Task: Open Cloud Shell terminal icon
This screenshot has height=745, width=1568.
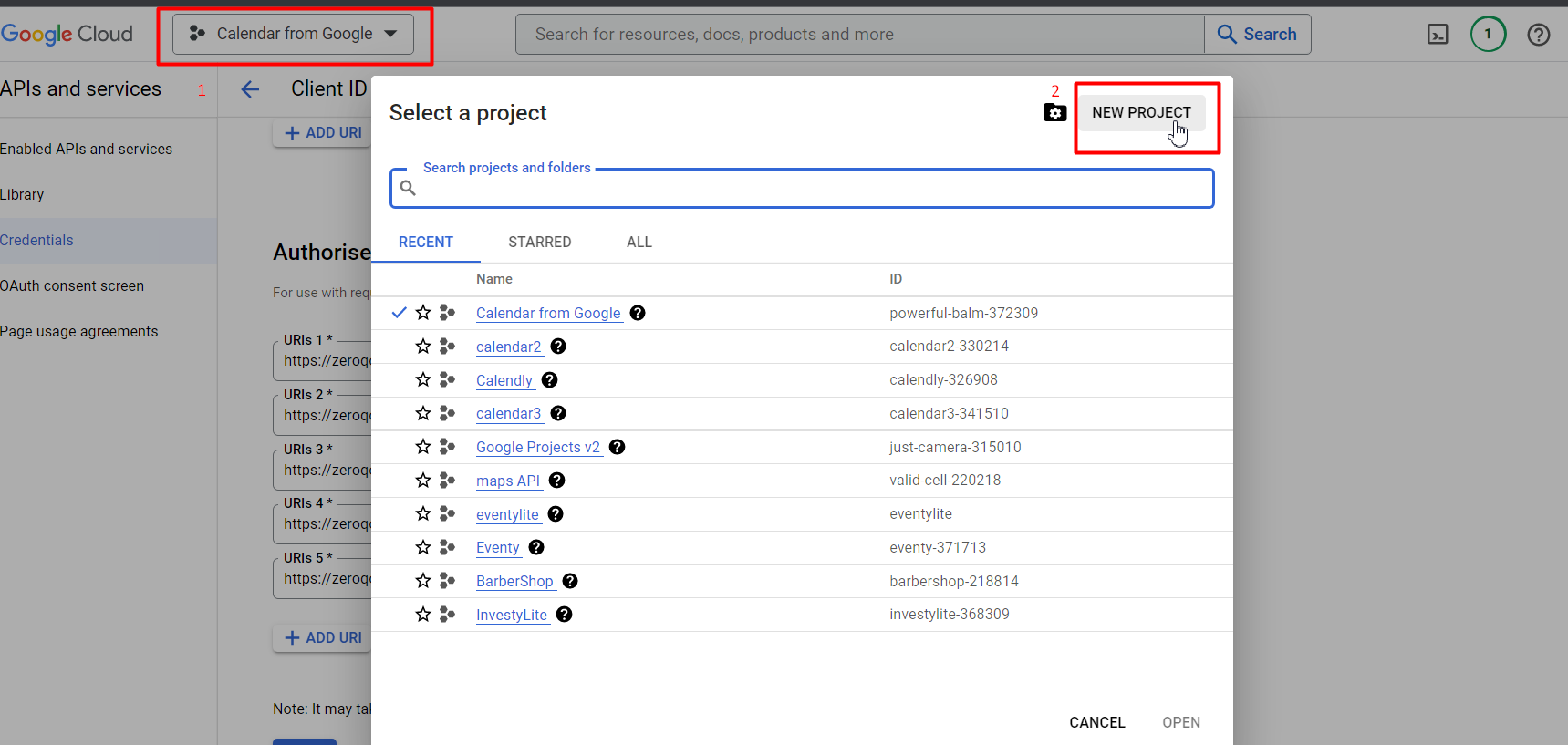Action: tap(1438, 35)
